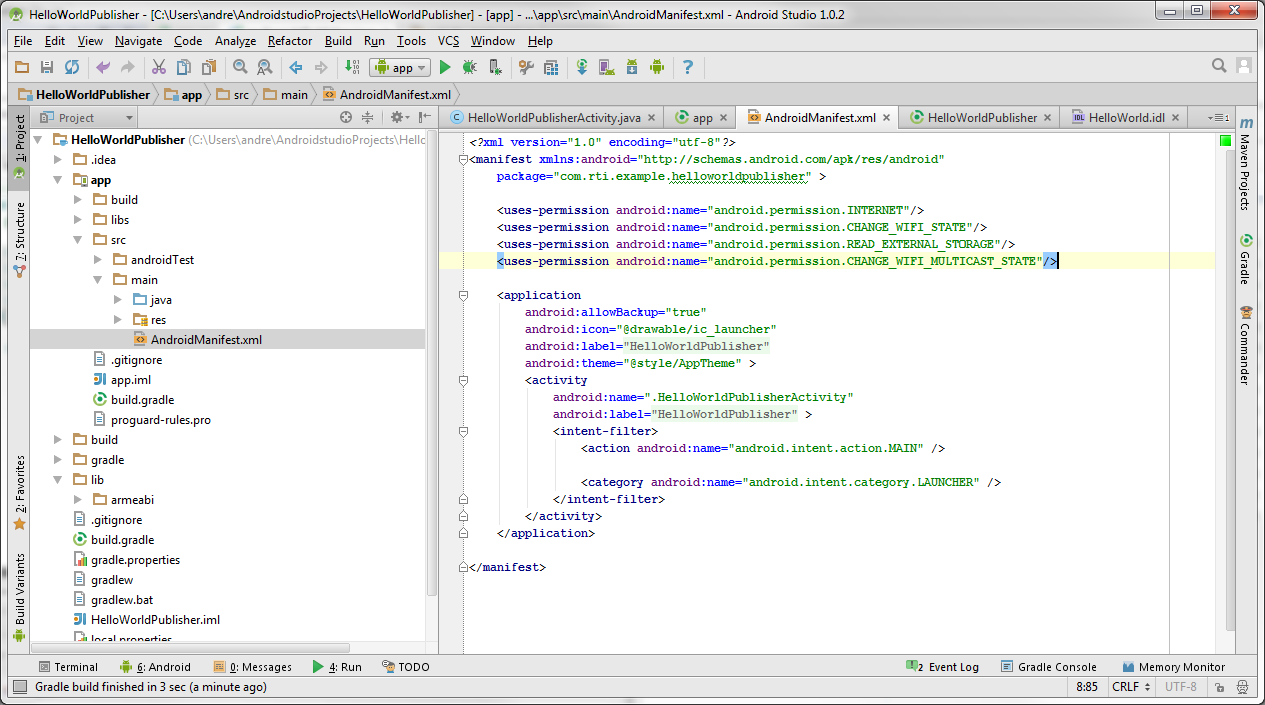Open the Memory Monitor button
The width and height of the screenshot is (1265, 705).
tap(1173, 667)
